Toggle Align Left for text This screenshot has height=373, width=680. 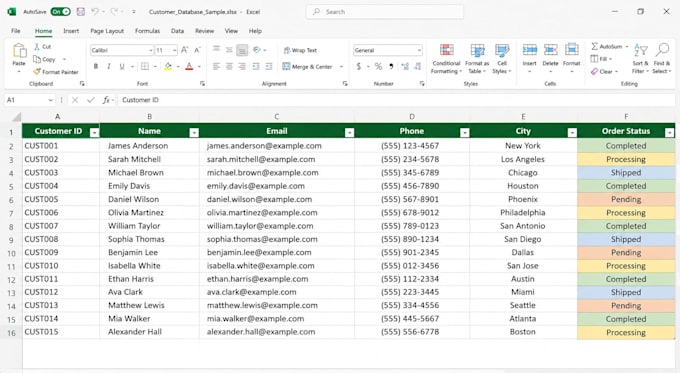216,66
